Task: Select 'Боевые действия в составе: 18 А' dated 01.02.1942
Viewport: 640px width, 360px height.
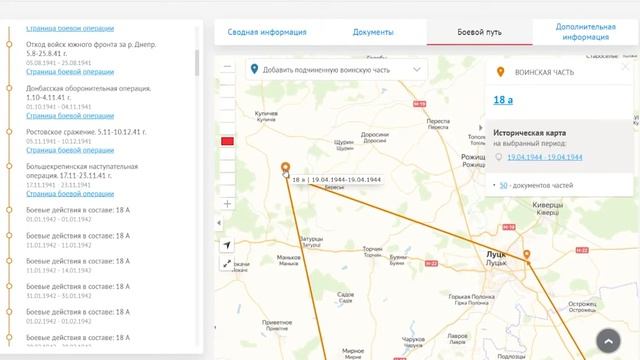Action: point(78,312)
